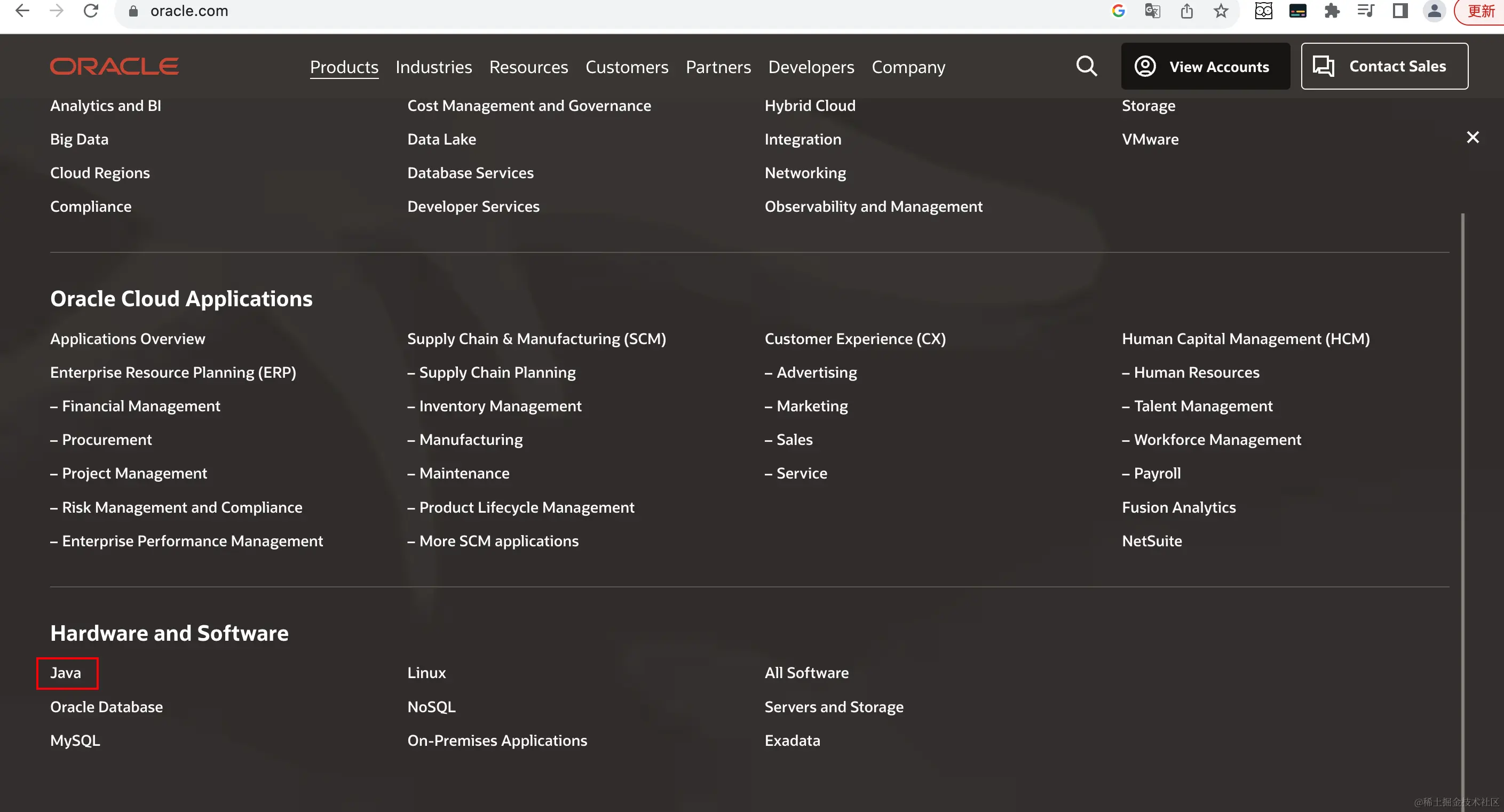Open the Google Translate icon in address bar
The image size is (1504, 812).
[x=1152, y=11]
